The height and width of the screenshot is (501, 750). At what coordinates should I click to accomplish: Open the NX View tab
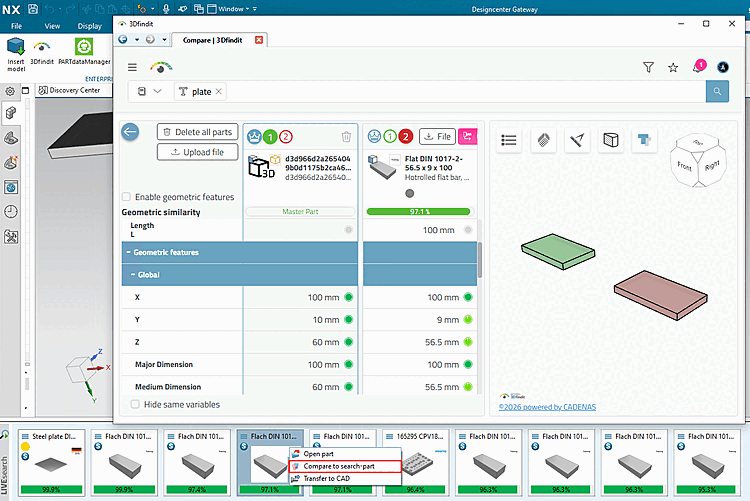pos(52,26)
